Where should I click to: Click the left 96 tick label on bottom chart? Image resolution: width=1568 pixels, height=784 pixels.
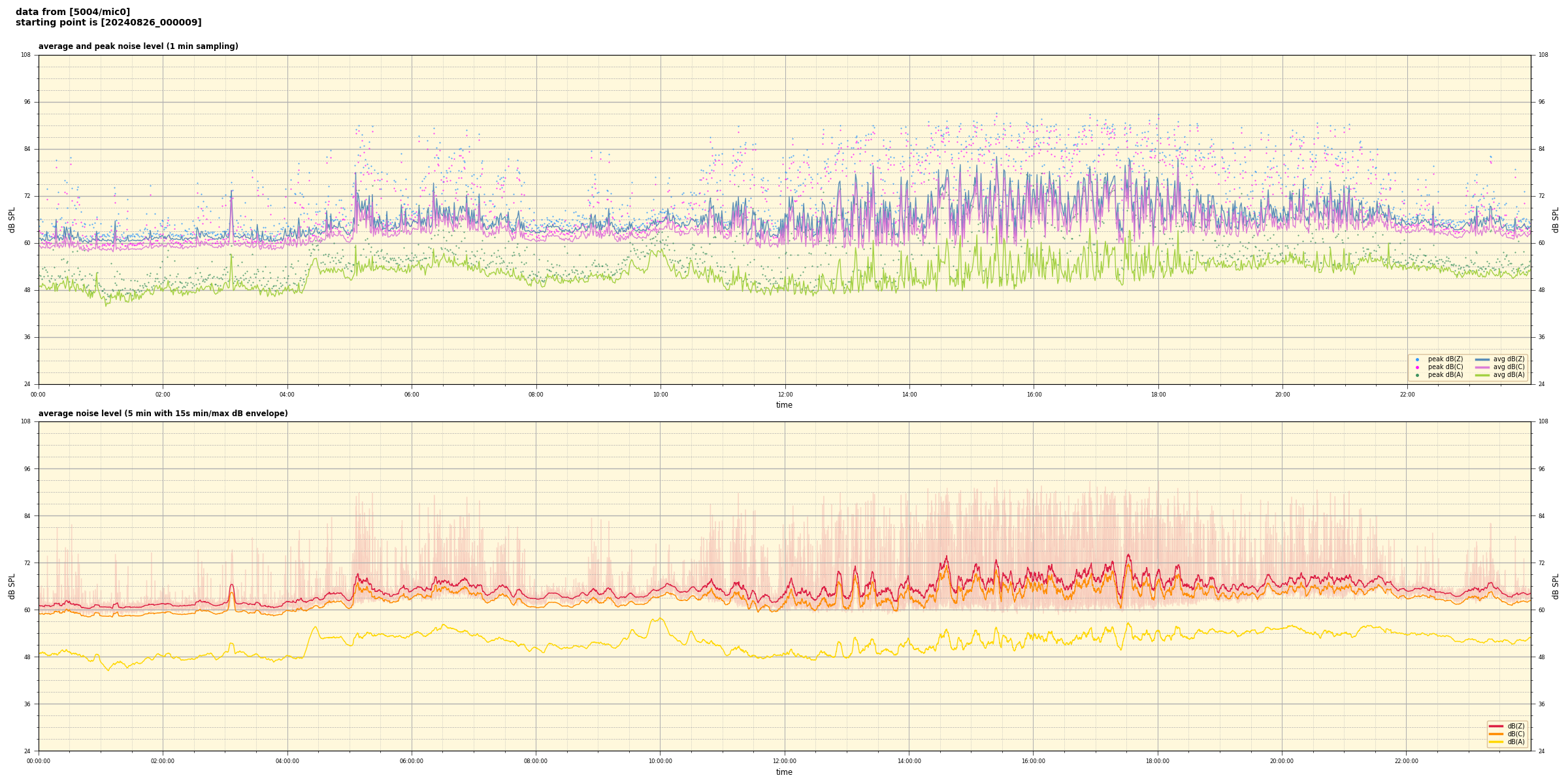[26, 468]
